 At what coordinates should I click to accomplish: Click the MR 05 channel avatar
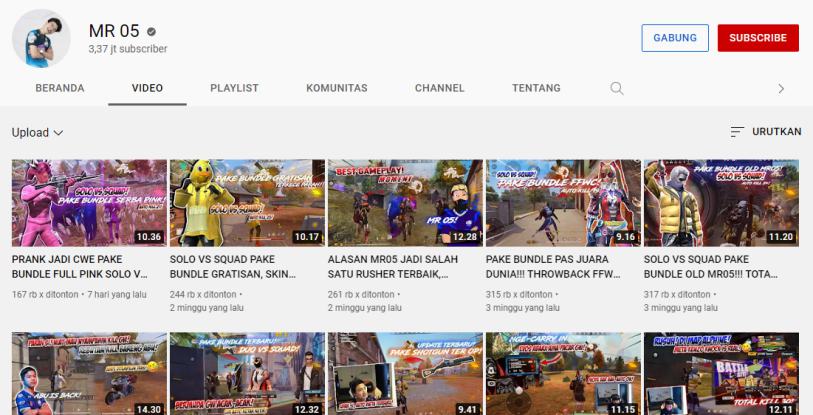pos(41,38)
